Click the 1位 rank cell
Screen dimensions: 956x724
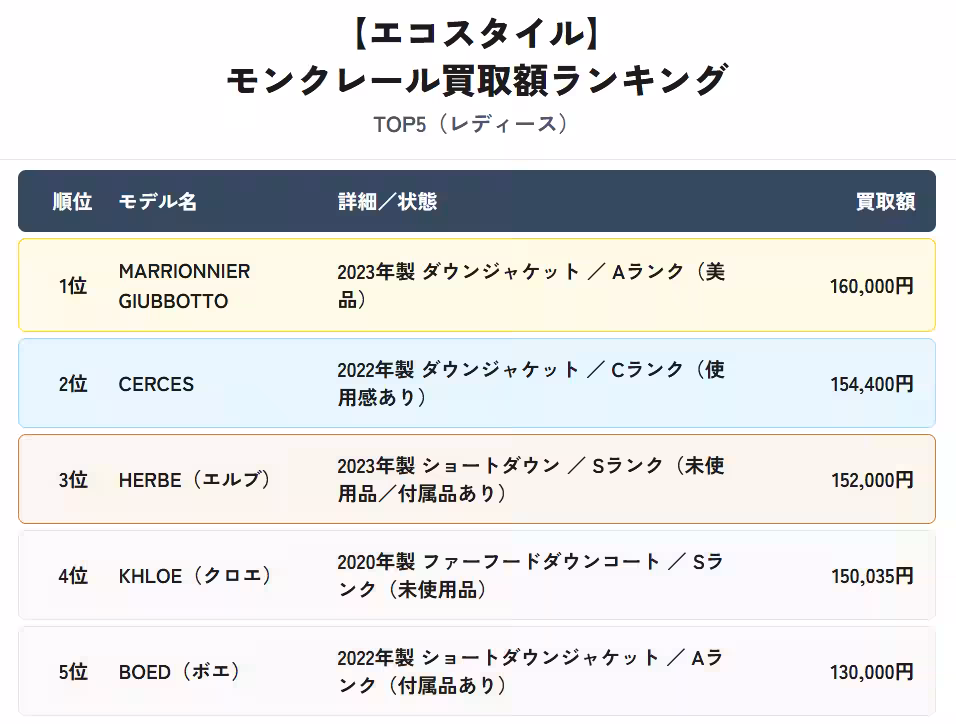coord(72,286)
